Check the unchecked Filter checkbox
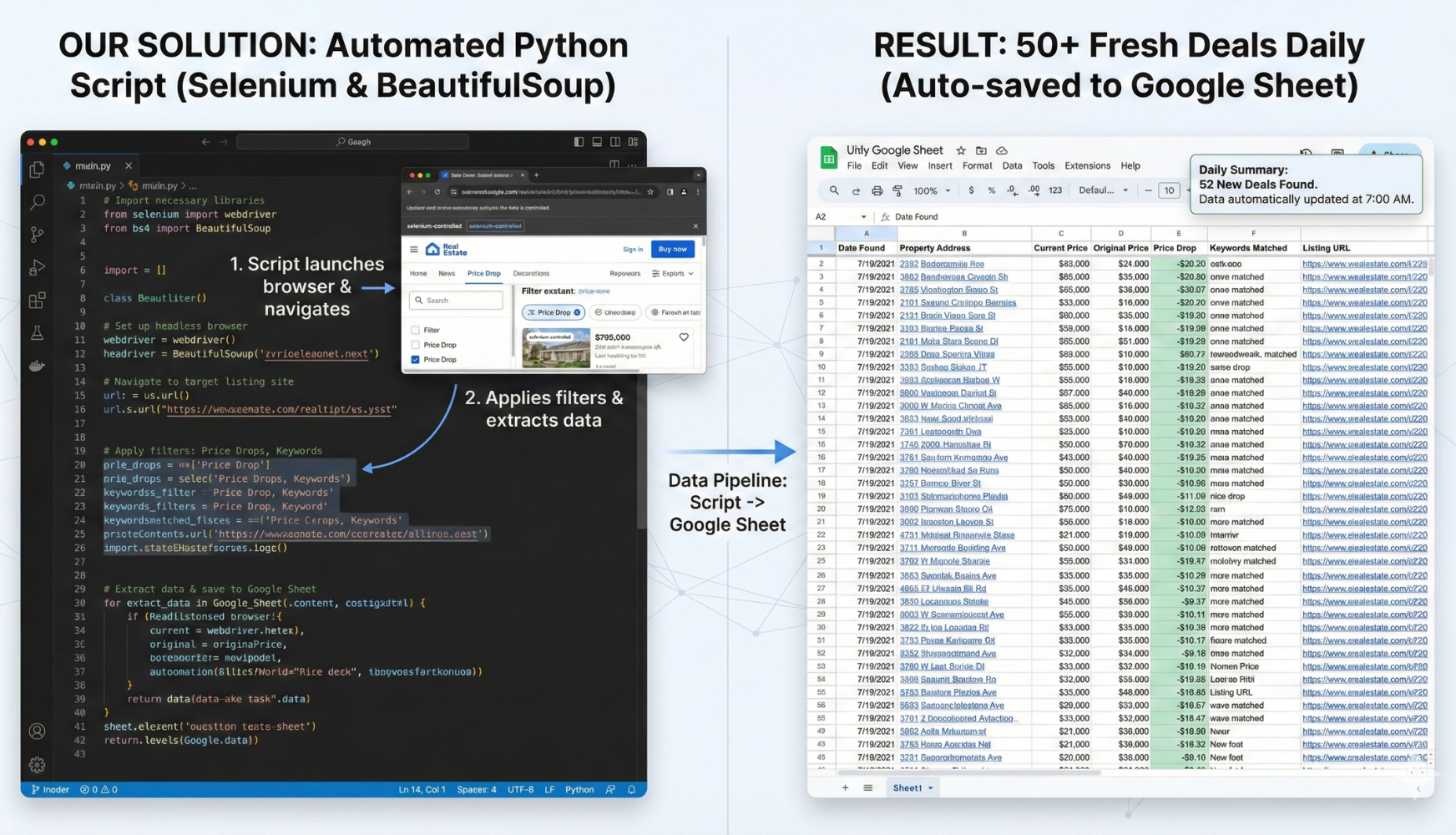Image resolution: width=1456 pixels, height=835 pixels. (415, 330)
